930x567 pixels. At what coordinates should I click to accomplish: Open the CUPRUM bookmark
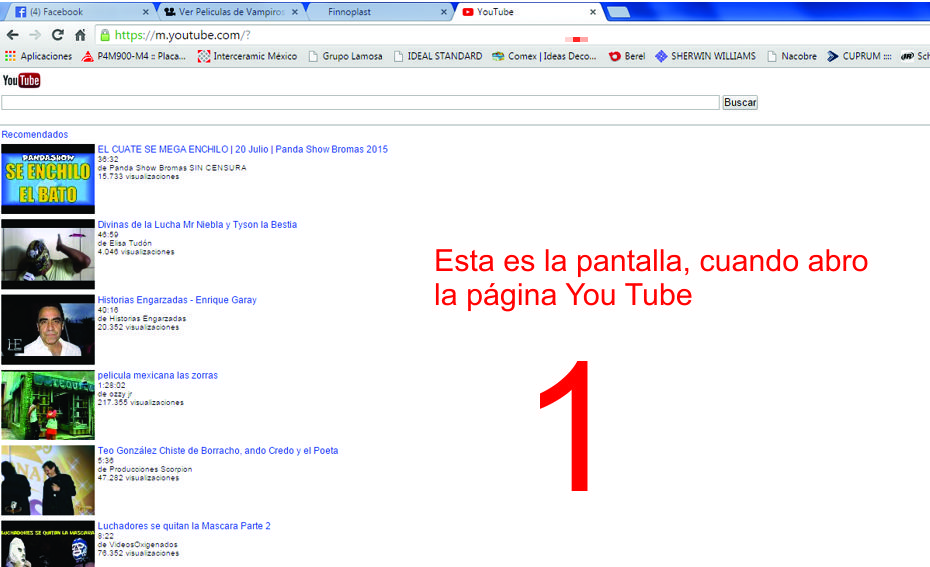pos(859,56)
